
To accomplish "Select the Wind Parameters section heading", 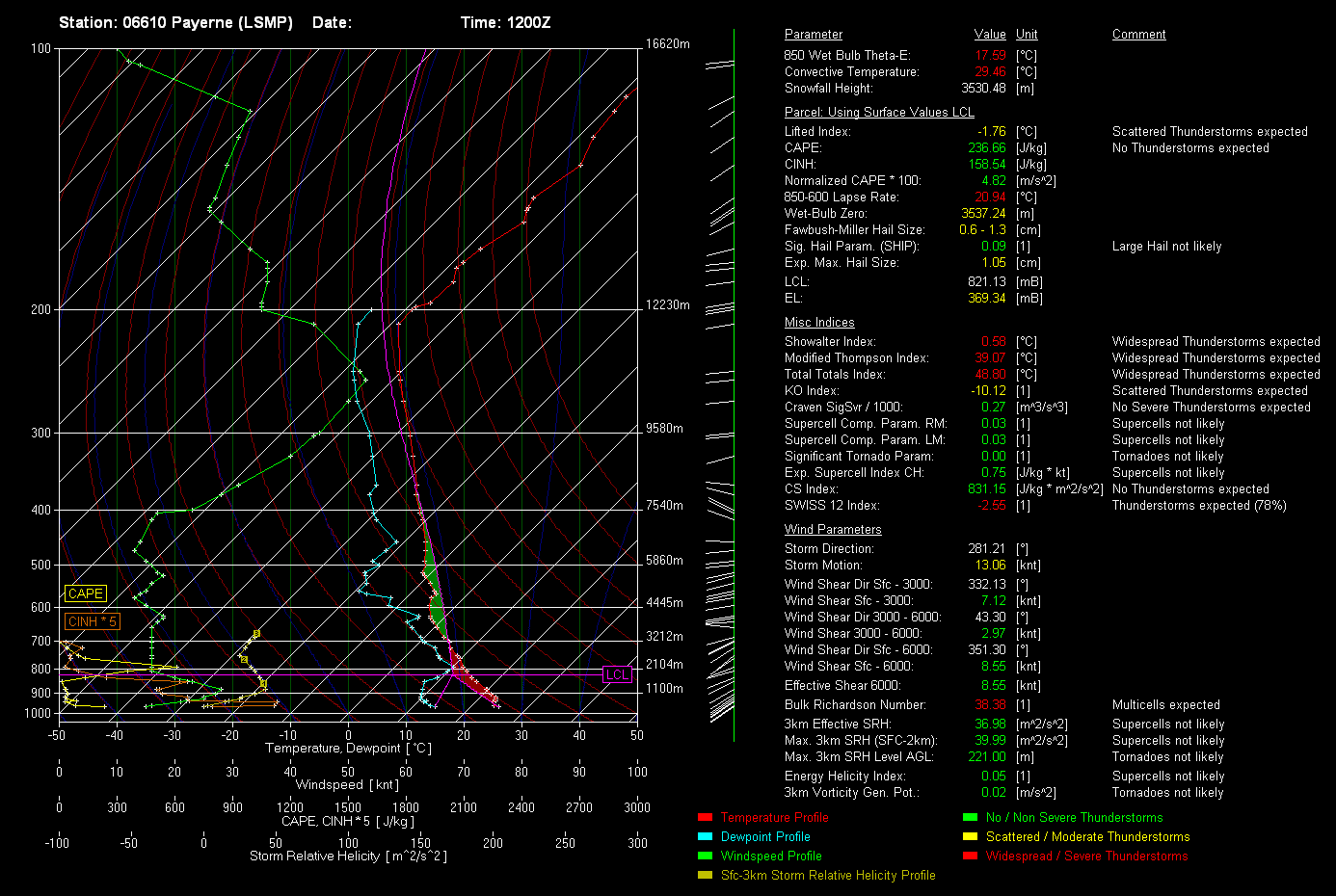I will 833,530.
